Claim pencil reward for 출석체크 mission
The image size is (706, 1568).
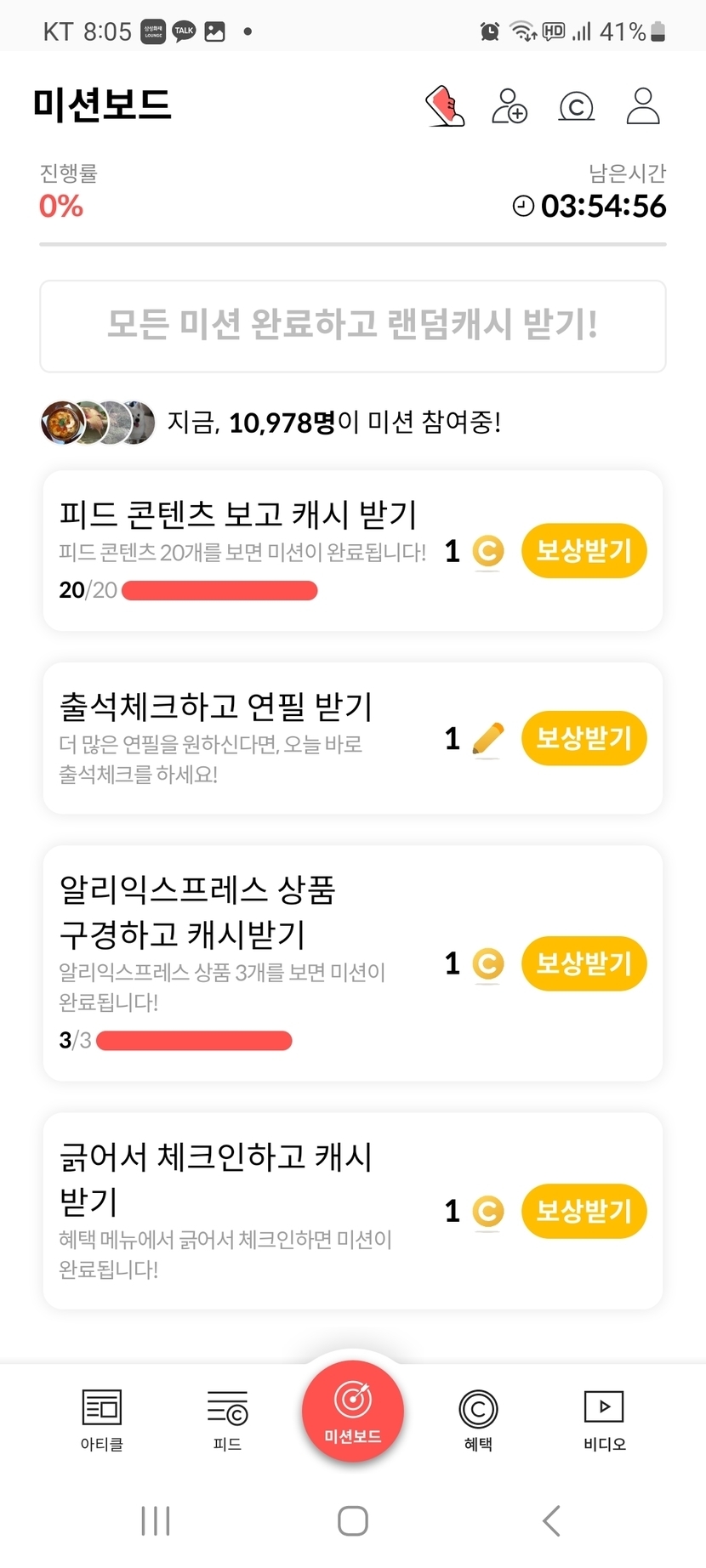click(584, 738)
